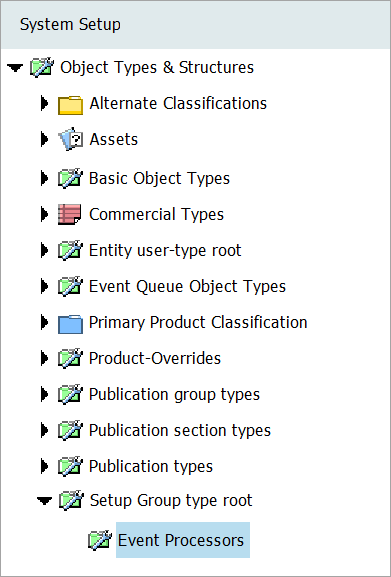Collapse the Object Types & Structures node

(x=15, y=68)
